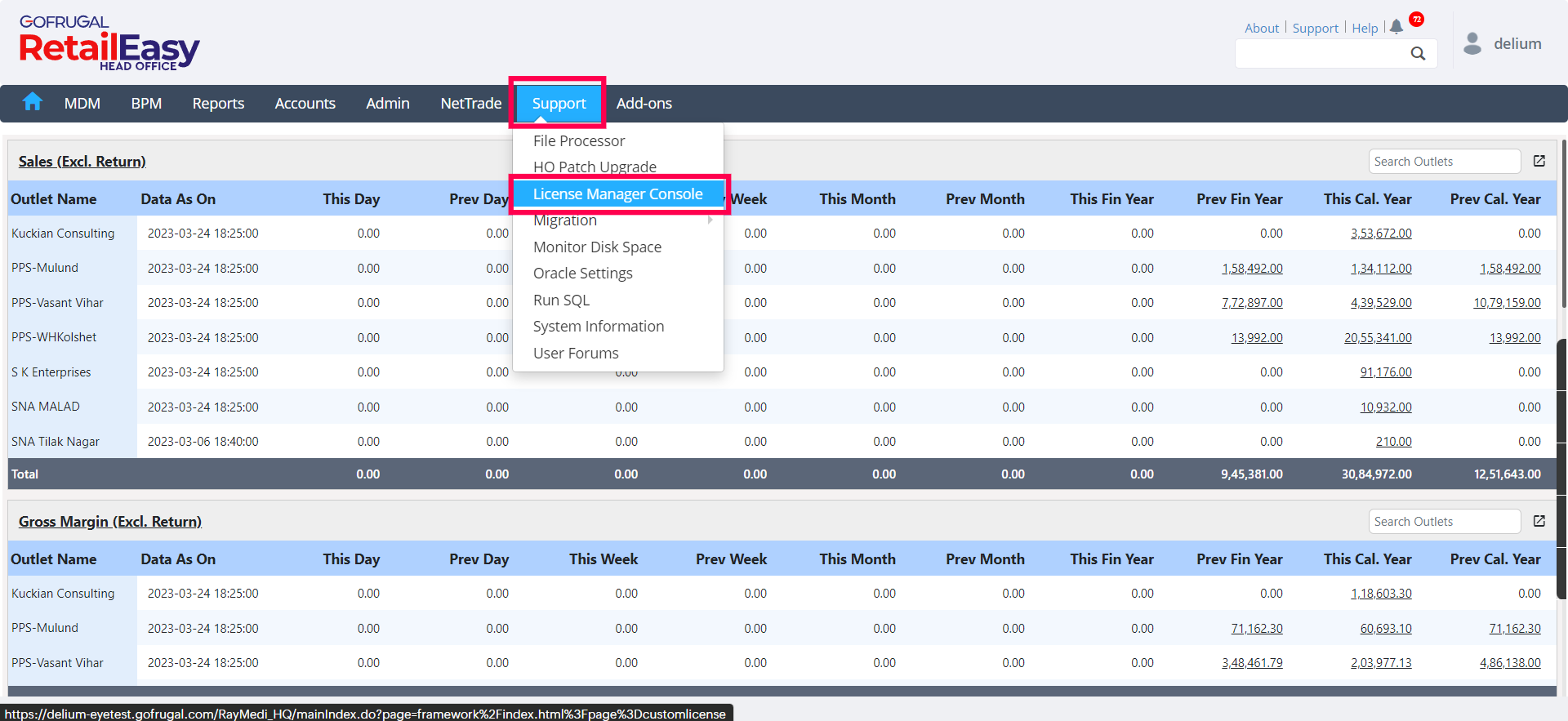This screenshot has height=721, width=1568.
Task: Open the Admin menu
Action: coord(388,104)
